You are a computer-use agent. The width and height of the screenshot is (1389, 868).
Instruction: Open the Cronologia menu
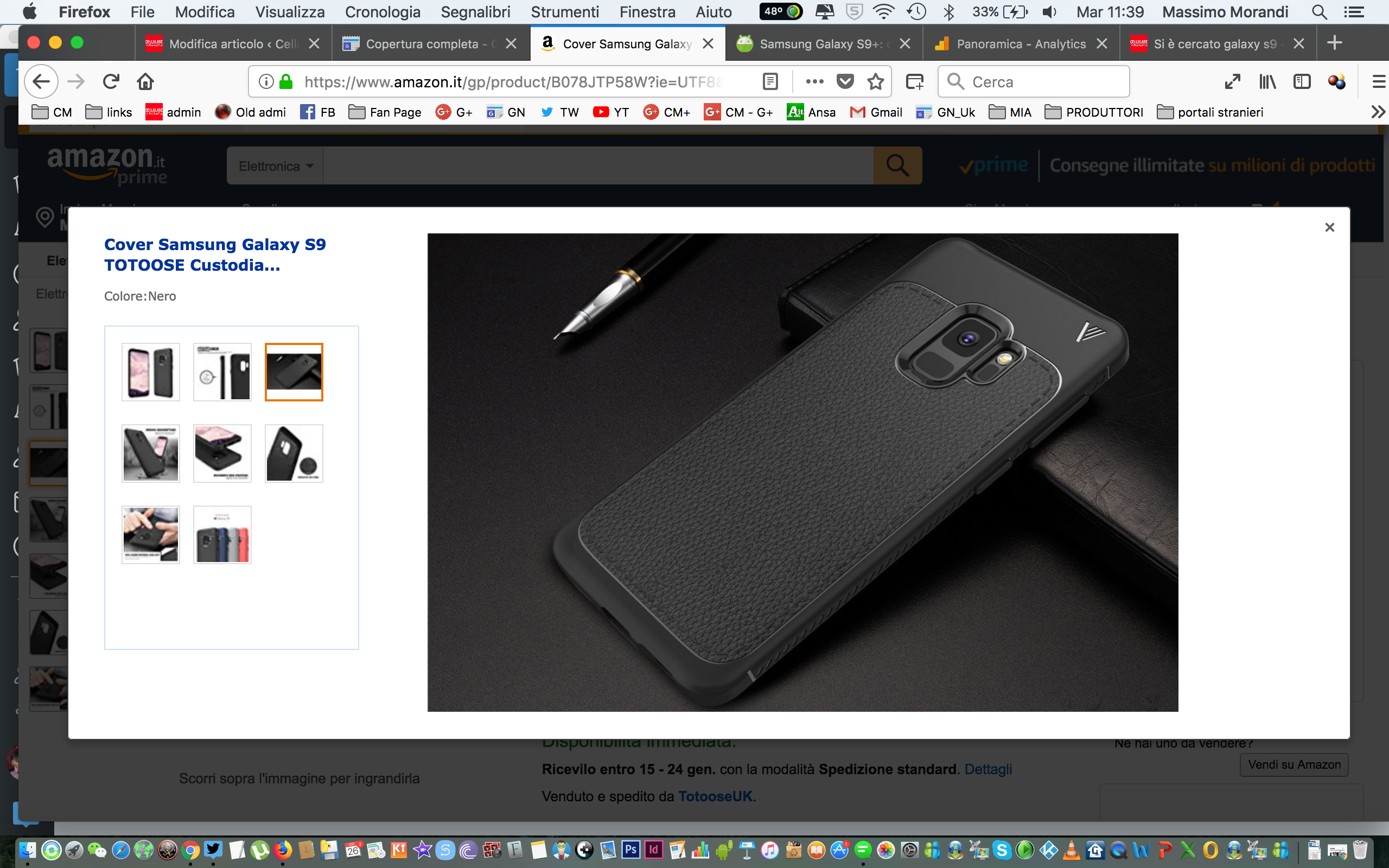[x=383, y=11]
